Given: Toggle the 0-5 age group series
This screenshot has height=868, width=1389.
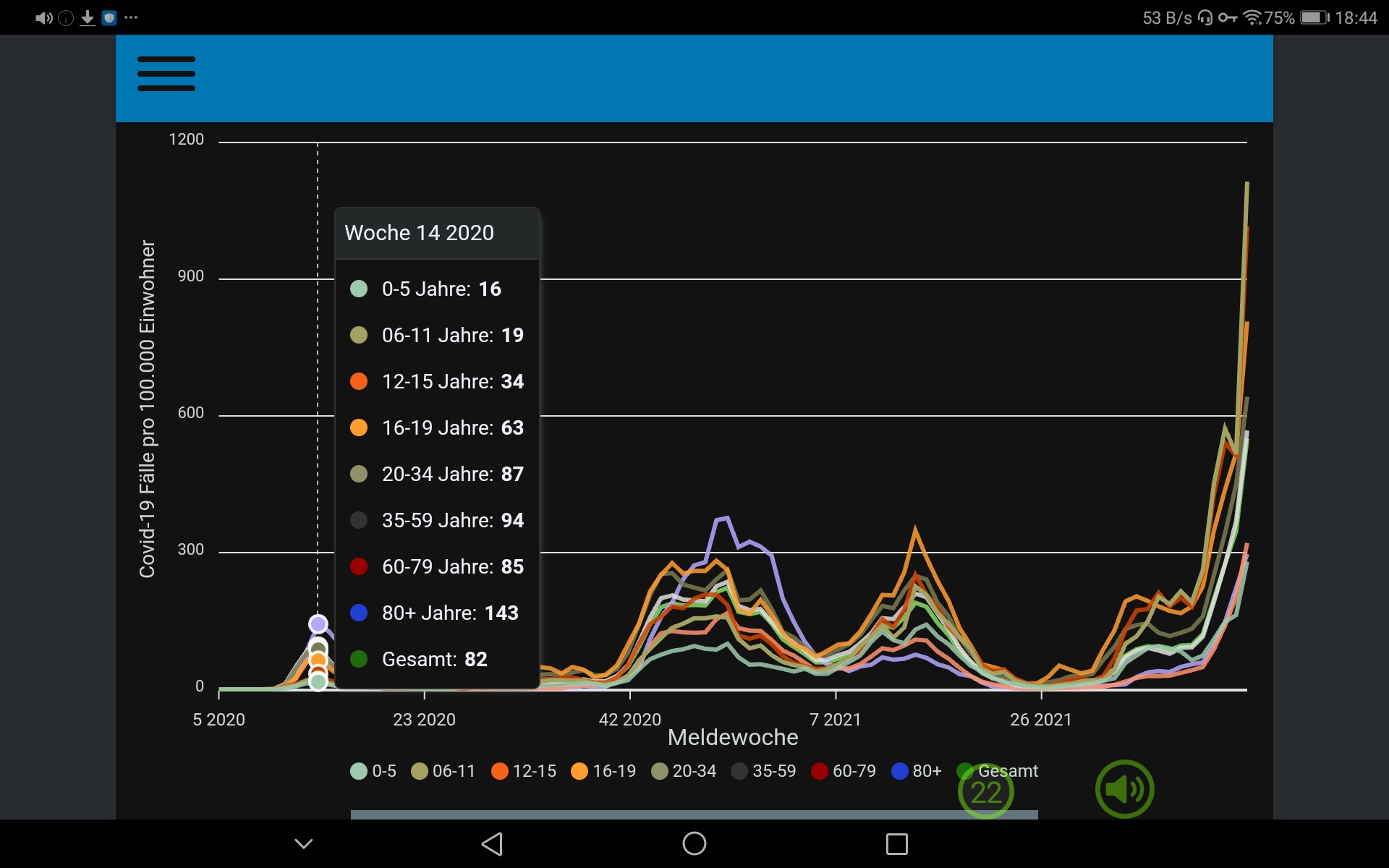Looking at the screenshot, I should point(373,771).
